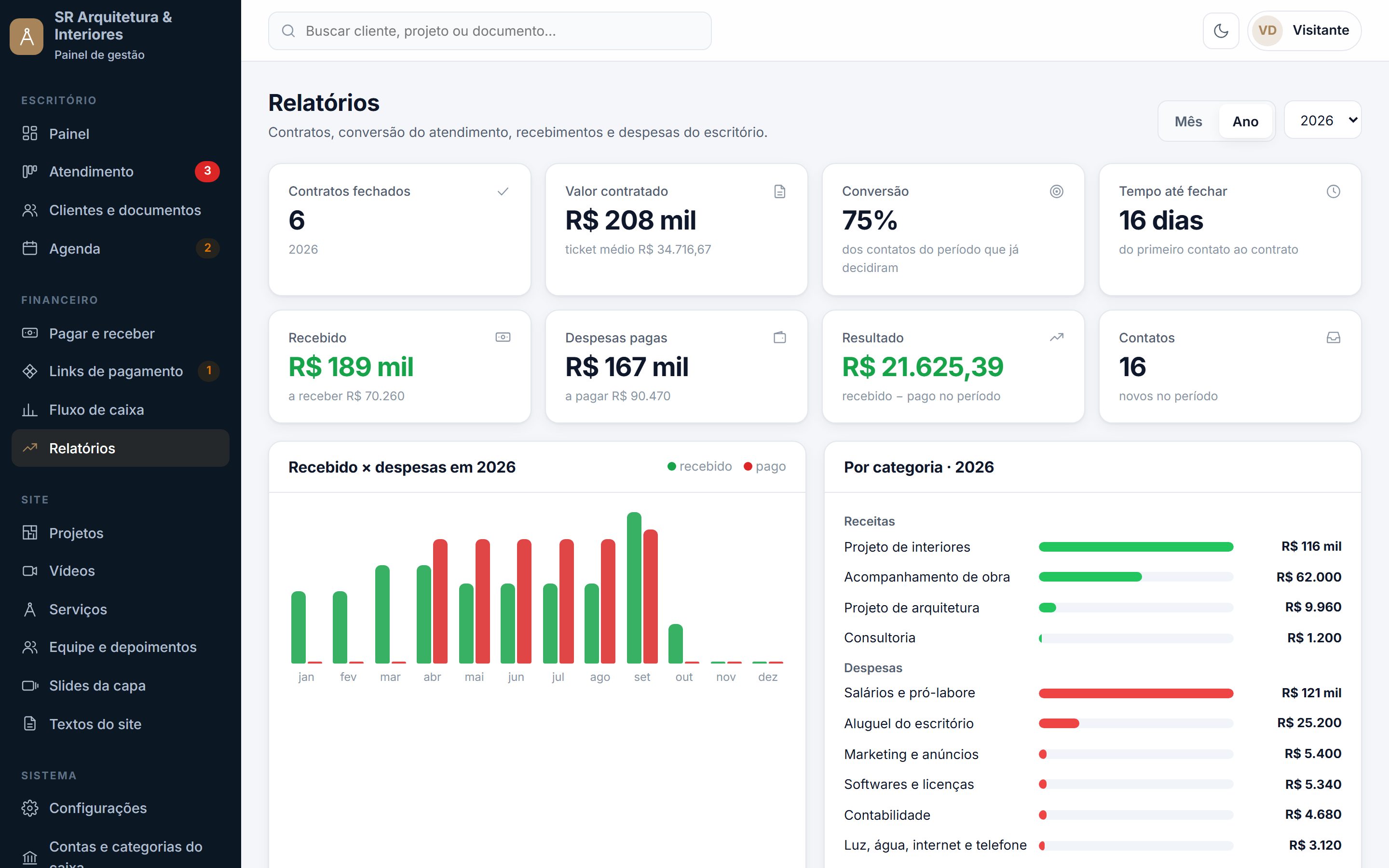Open the Agenda page
This screenshot has height=868, width=1389.
(x=121, y=248)
